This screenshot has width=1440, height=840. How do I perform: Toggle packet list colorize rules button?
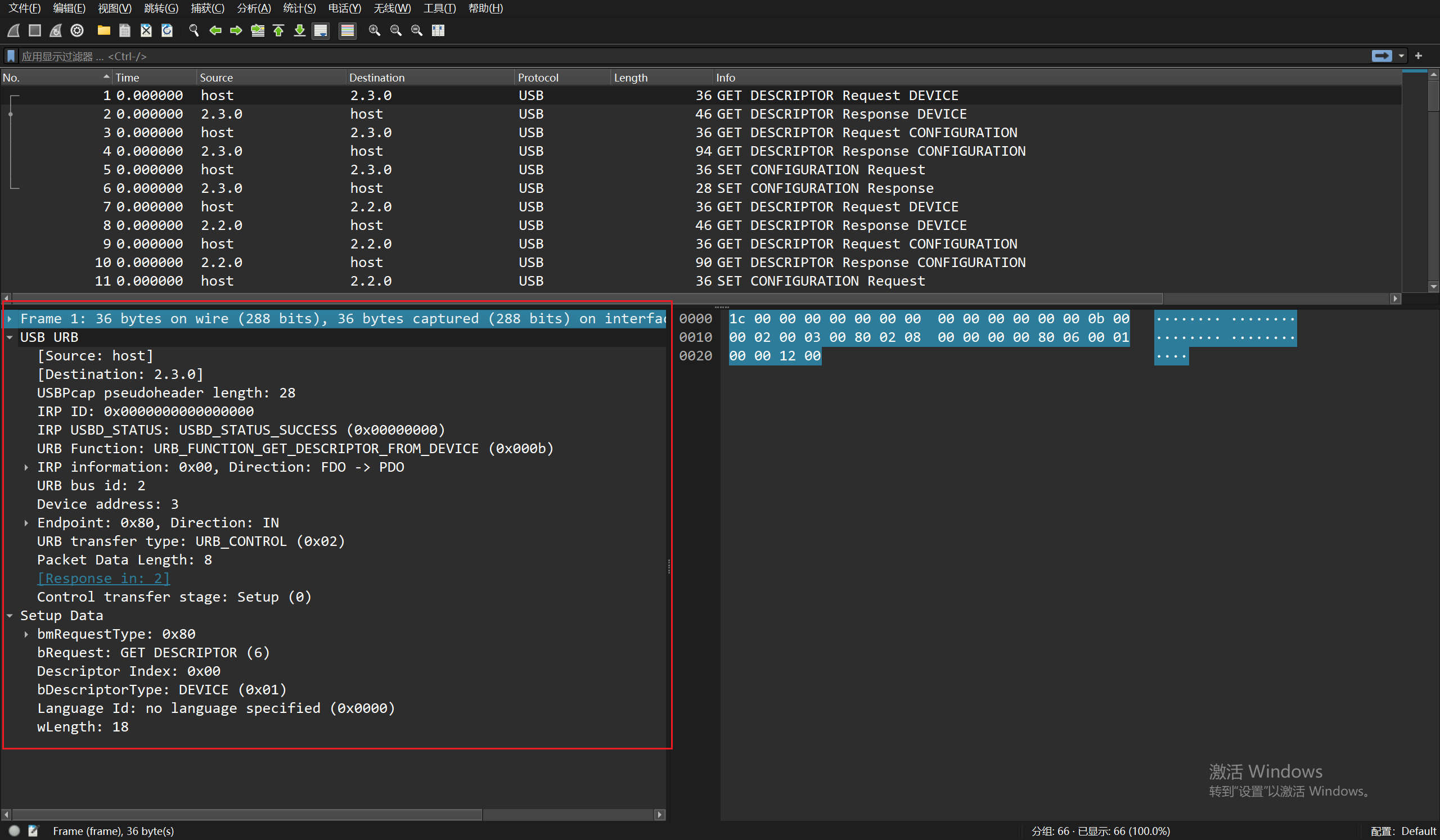point(348,30)
